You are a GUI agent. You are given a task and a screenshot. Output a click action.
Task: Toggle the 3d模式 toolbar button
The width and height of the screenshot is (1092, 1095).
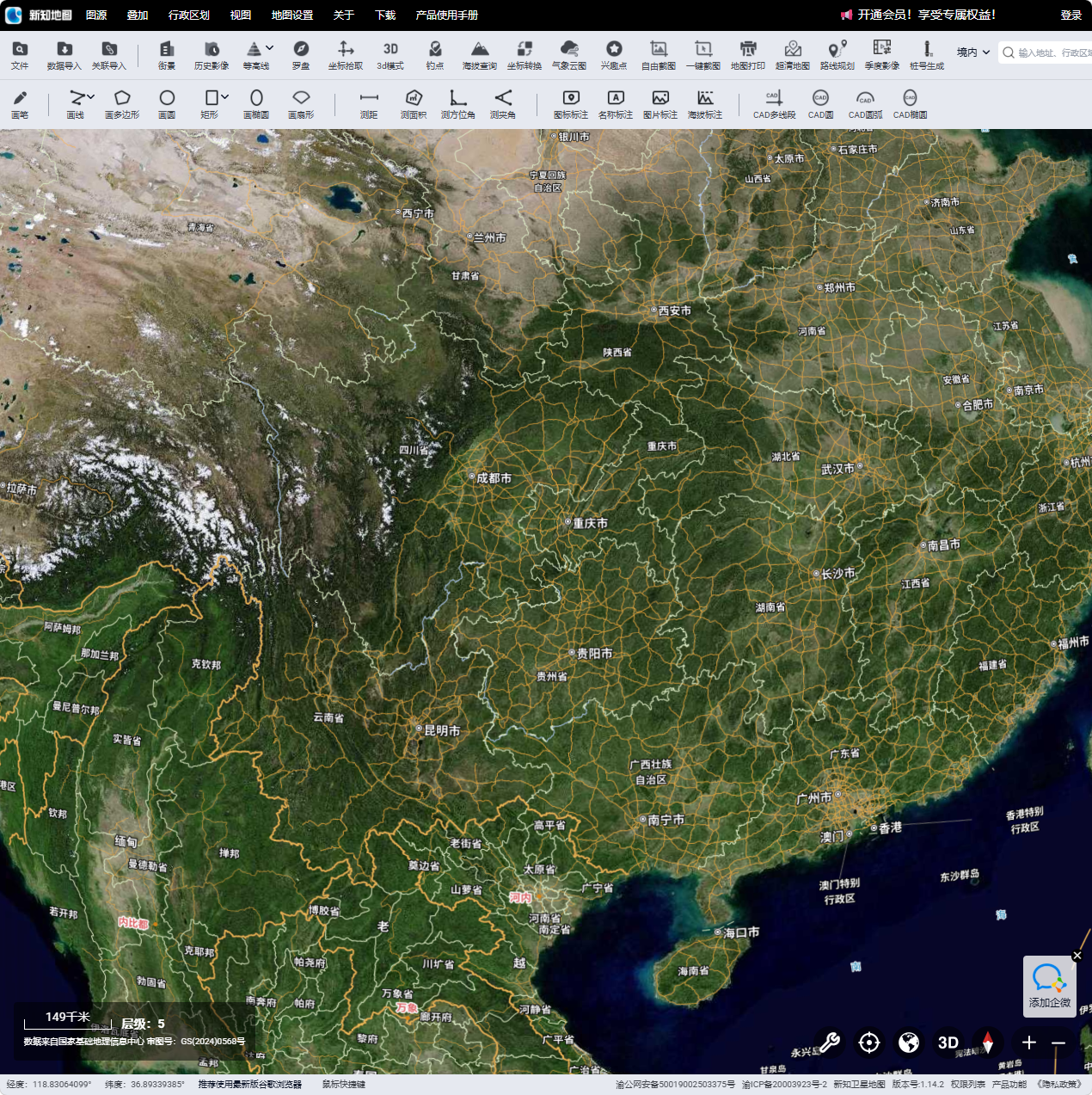click(x=390, y=54)
